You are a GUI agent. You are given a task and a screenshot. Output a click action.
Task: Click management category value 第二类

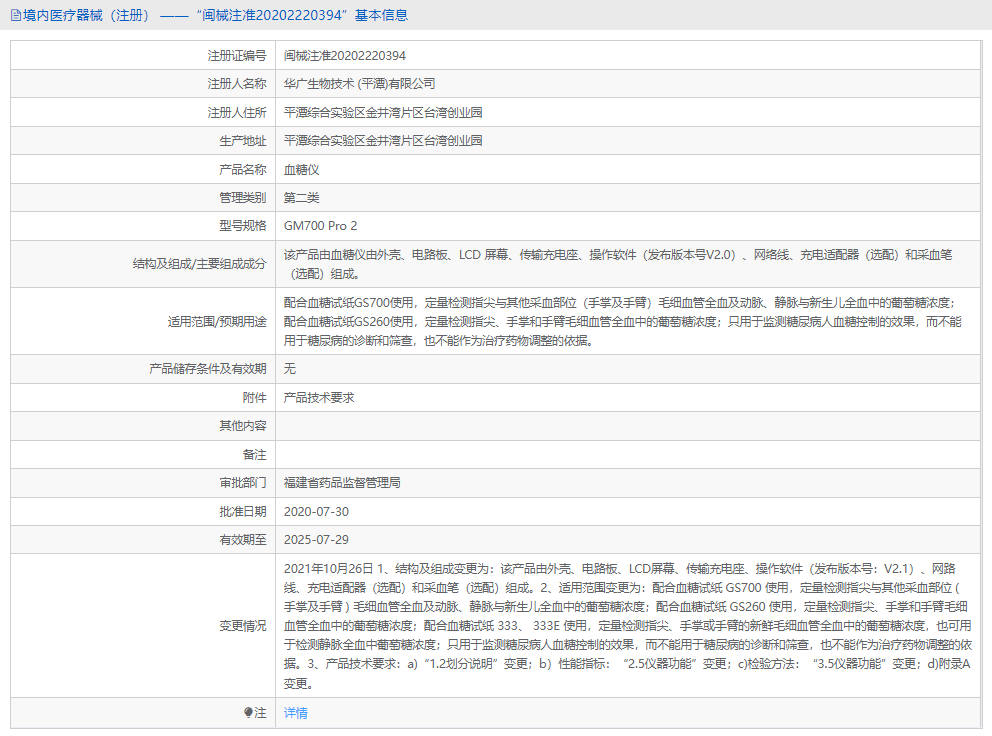coord(302,197)
